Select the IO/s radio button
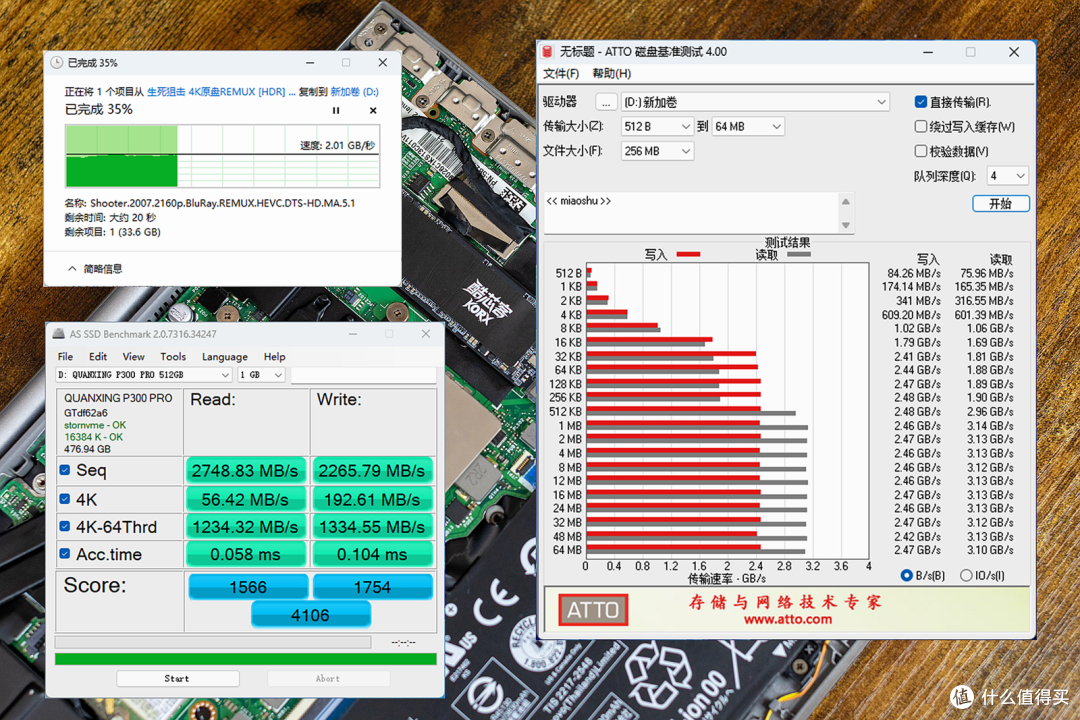The width and height of the screenshot is (1080, 720). pyautogui.click(x=966, y=575)
